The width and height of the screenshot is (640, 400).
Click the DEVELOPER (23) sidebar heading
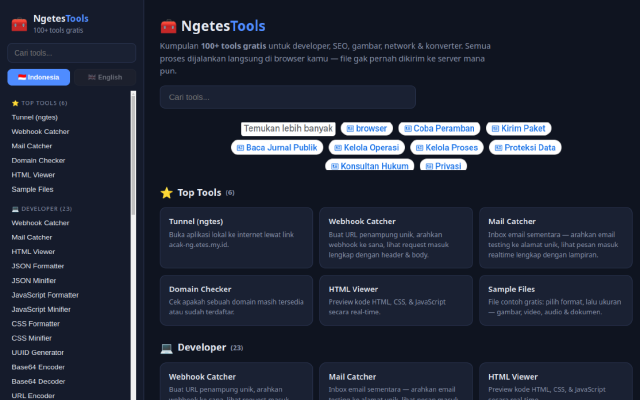(42, 209)
